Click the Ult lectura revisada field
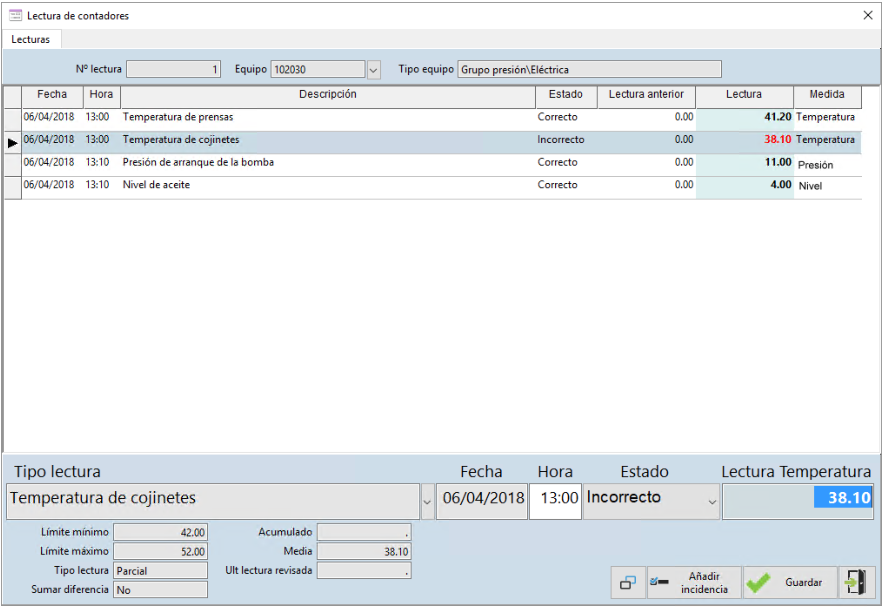 pos(364,570)
